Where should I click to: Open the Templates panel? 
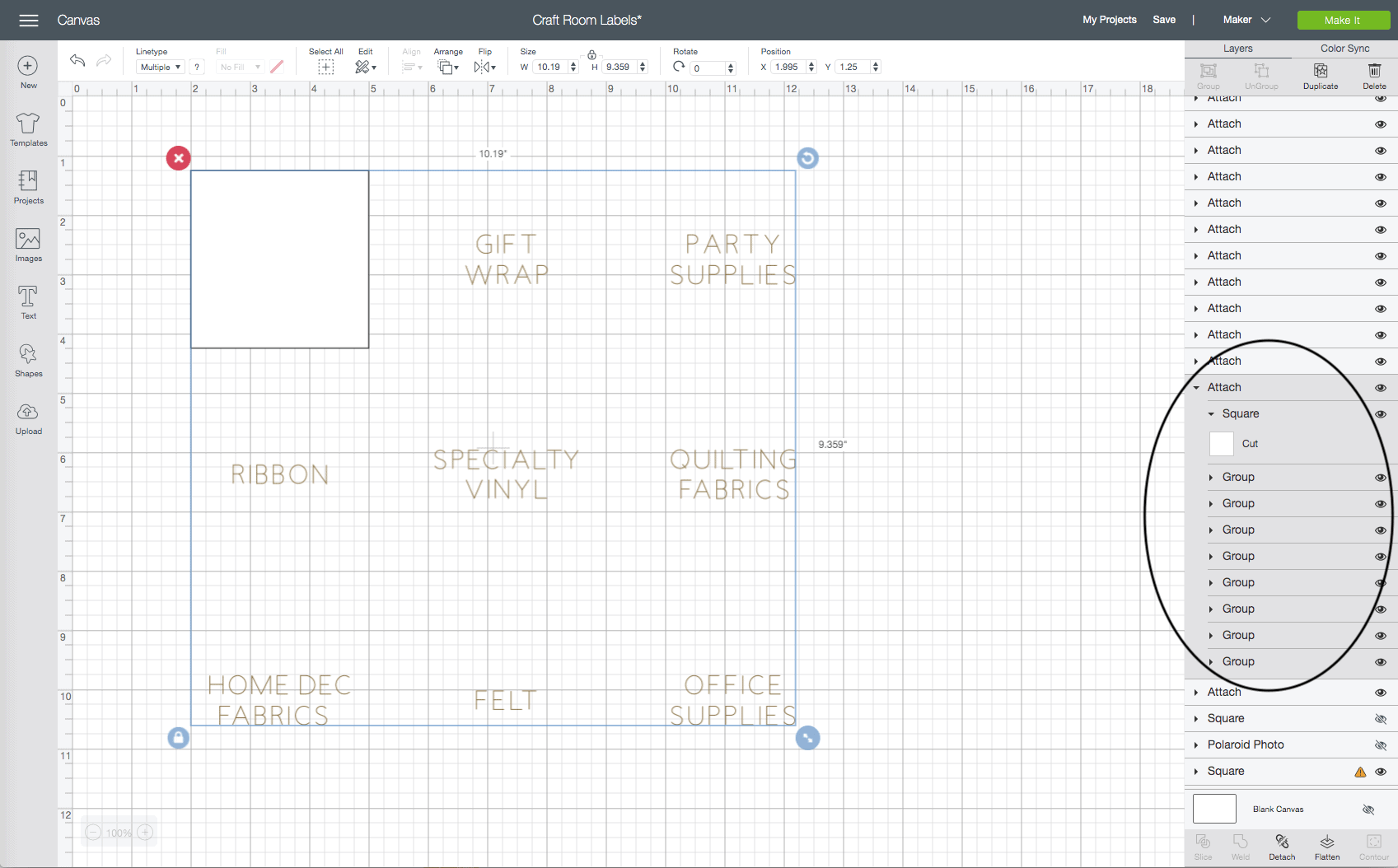(28, 129)
